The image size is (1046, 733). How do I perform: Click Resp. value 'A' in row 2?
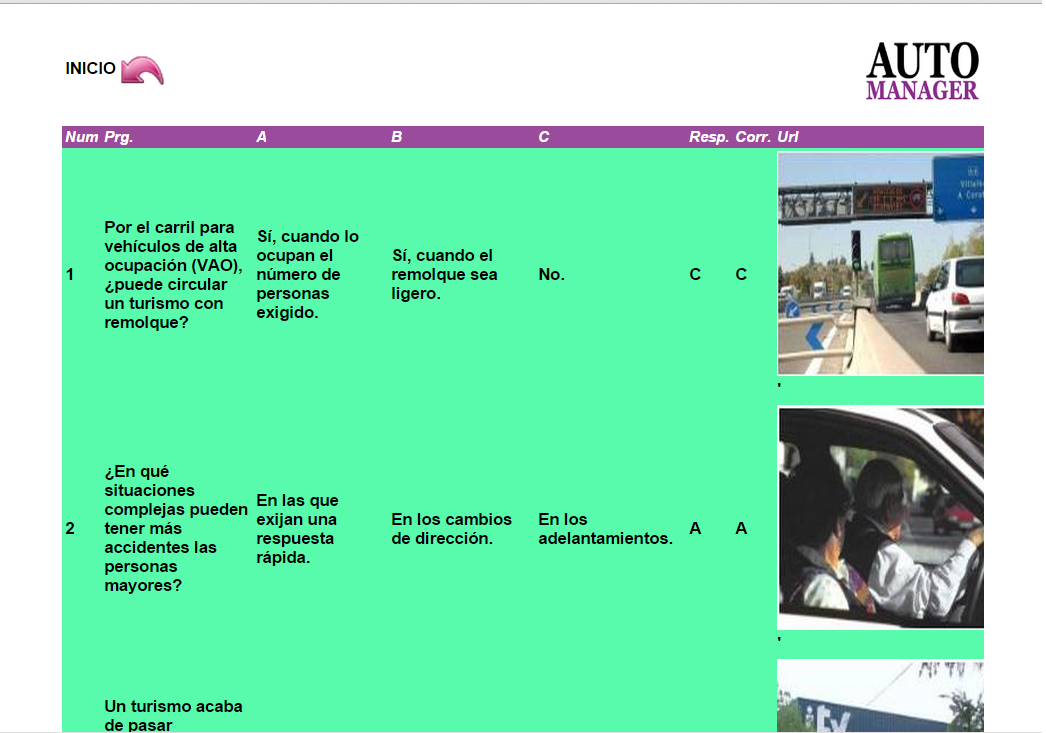click(695, 528)
